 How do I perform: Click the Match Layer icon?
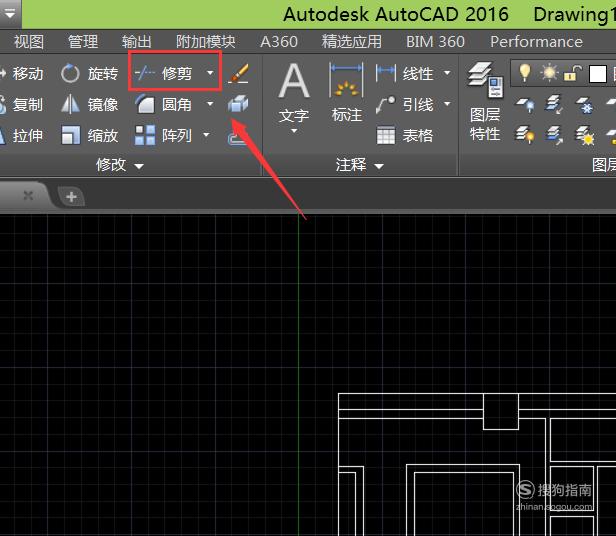[x=554, y=135]
